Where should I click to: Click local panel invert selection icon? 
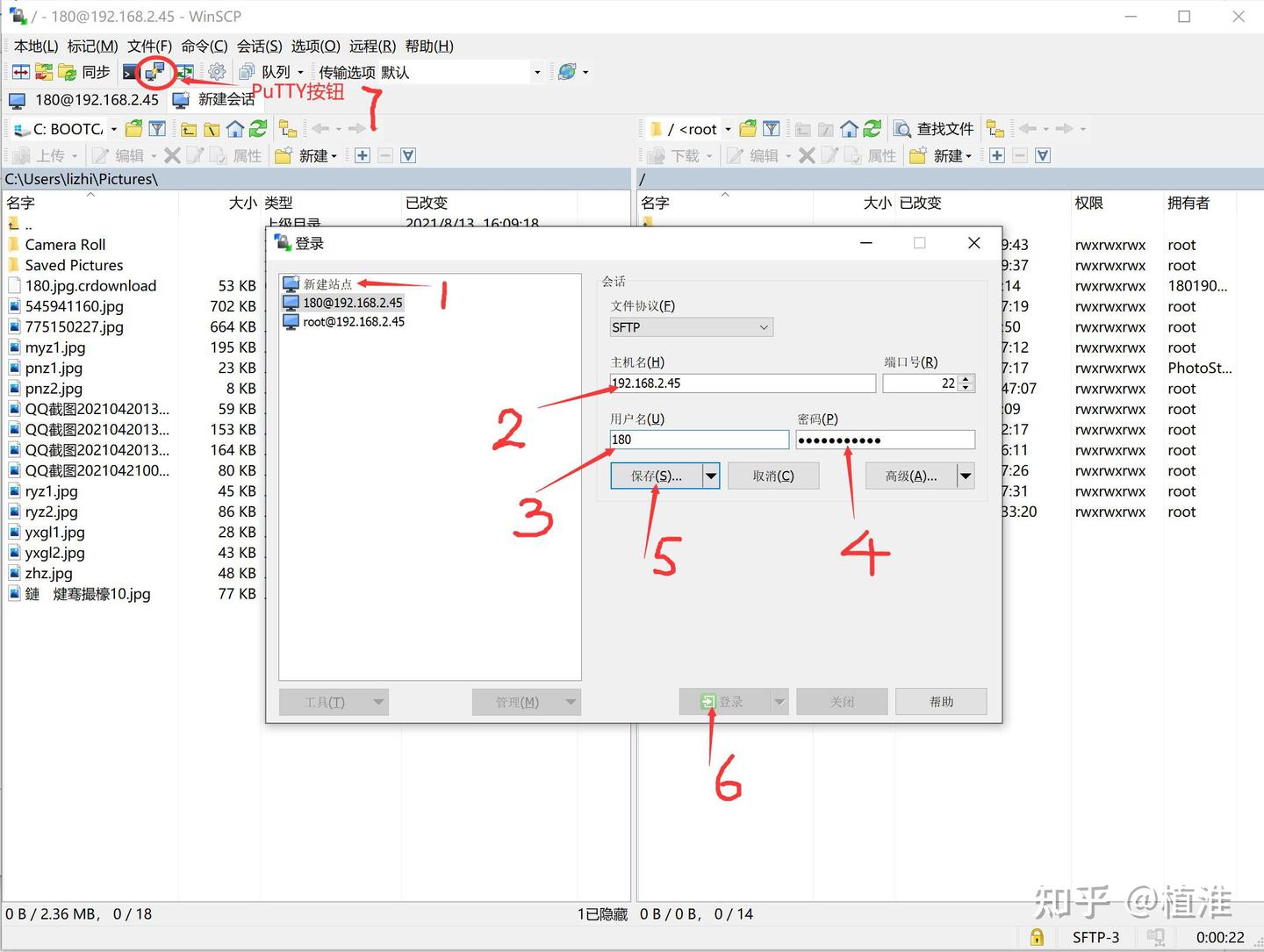click(408, 155)
